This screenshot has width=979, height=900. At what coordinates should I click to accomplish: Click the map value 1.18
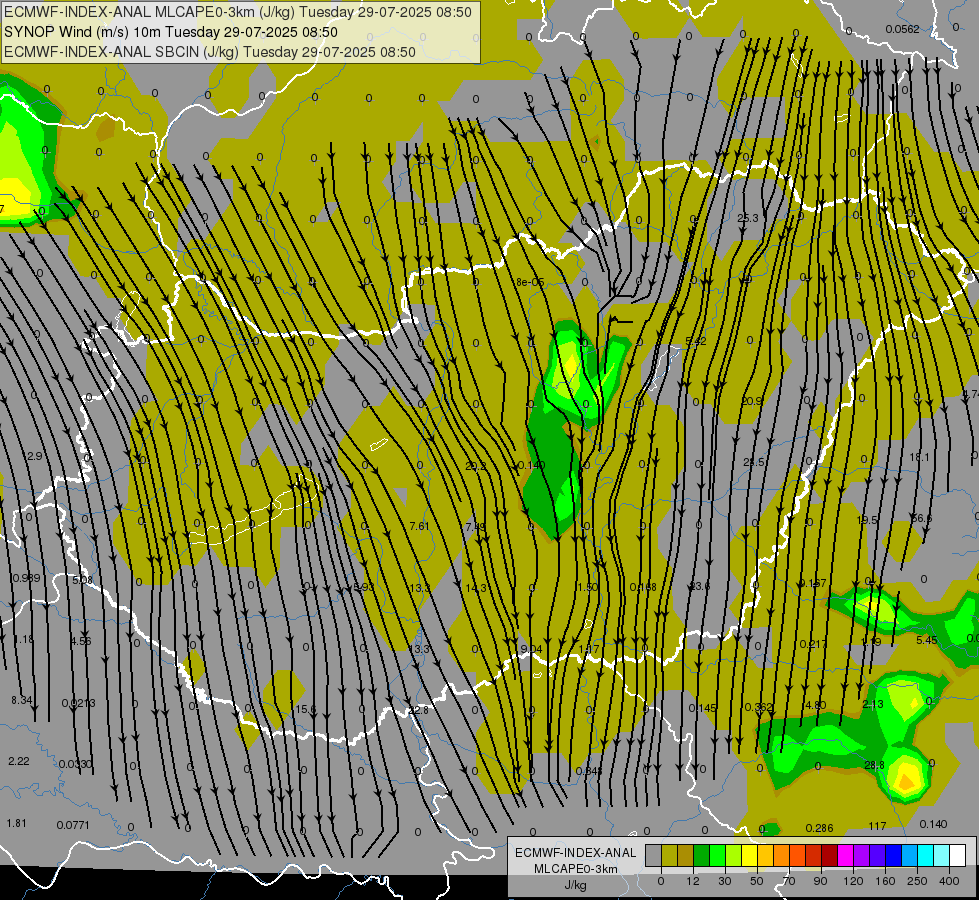click(24, 639)
